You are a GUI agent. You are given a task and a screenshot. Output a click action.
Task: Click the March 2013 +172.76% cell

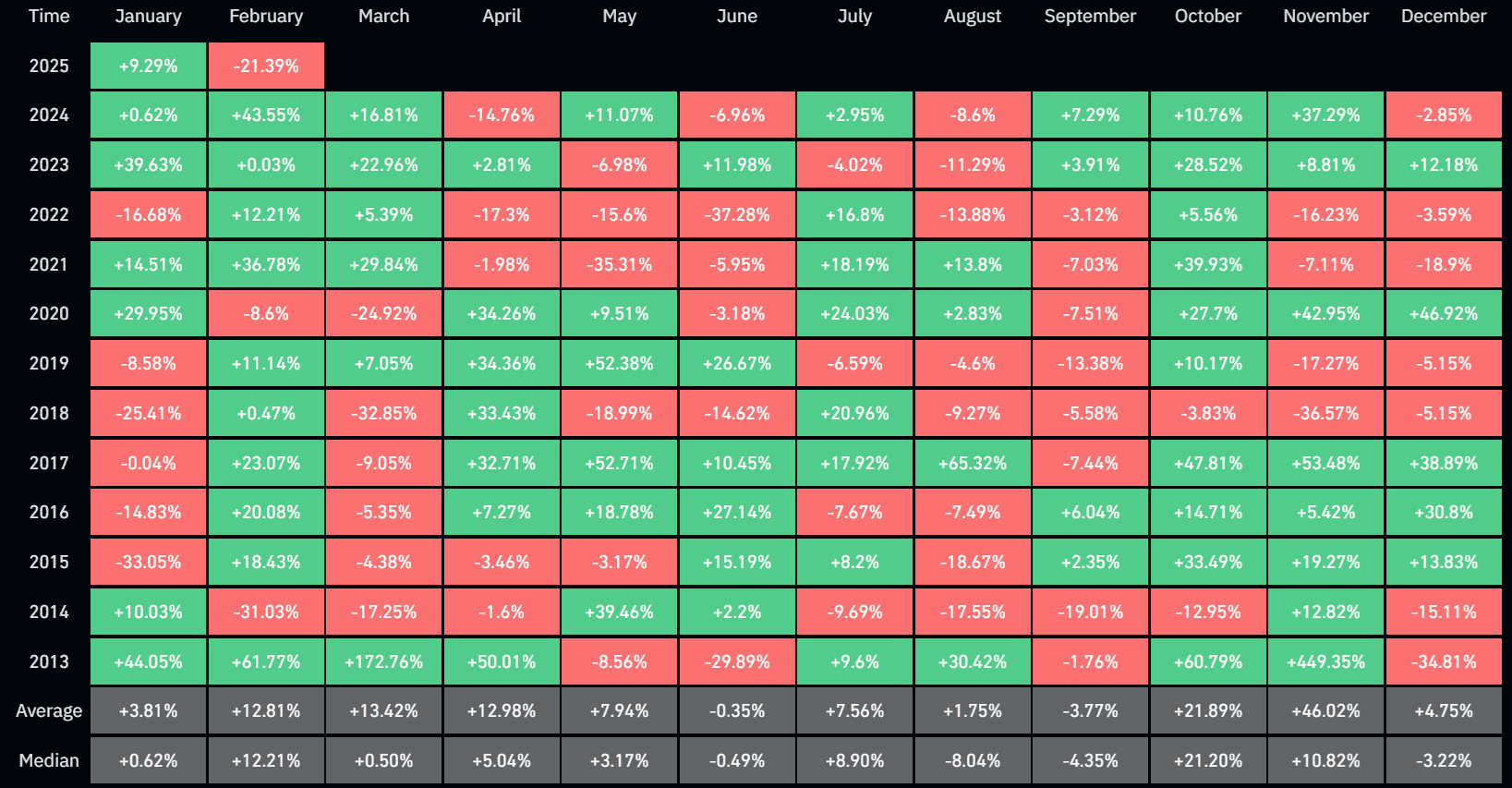383,661
